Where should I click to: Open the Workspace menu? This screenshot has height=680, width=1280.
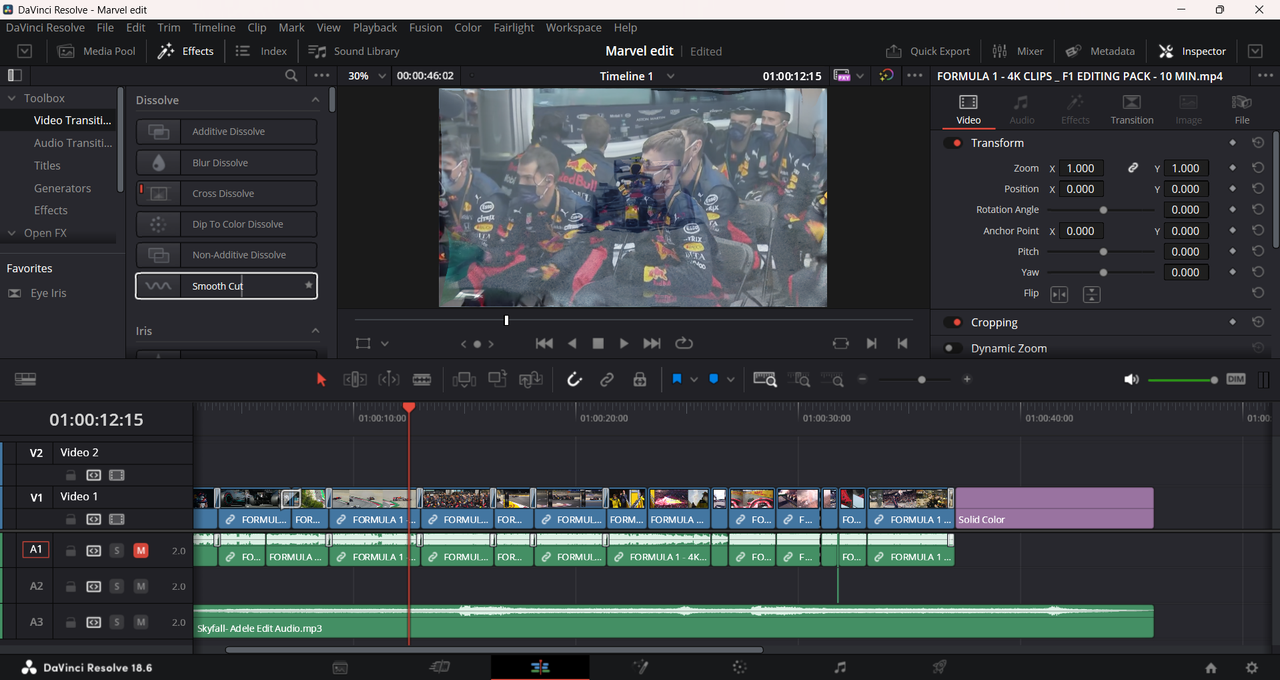(x=574, y=27)
